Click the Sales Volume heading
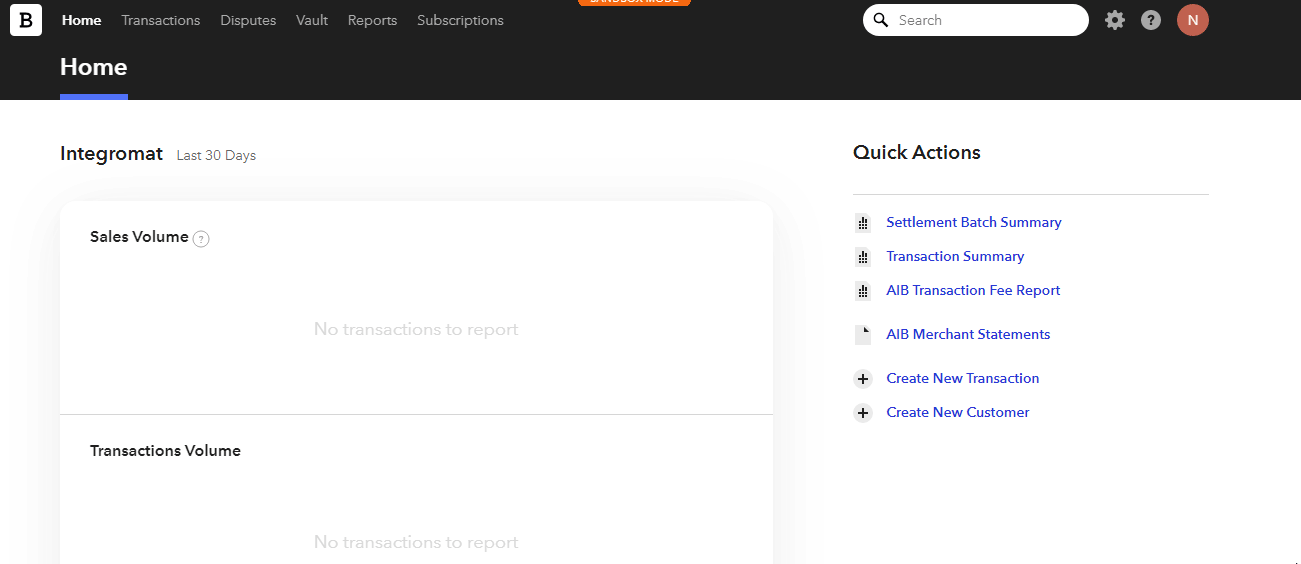Viewport: 1301px width, 564px height. pyautogui.click(x=139, y=237)
